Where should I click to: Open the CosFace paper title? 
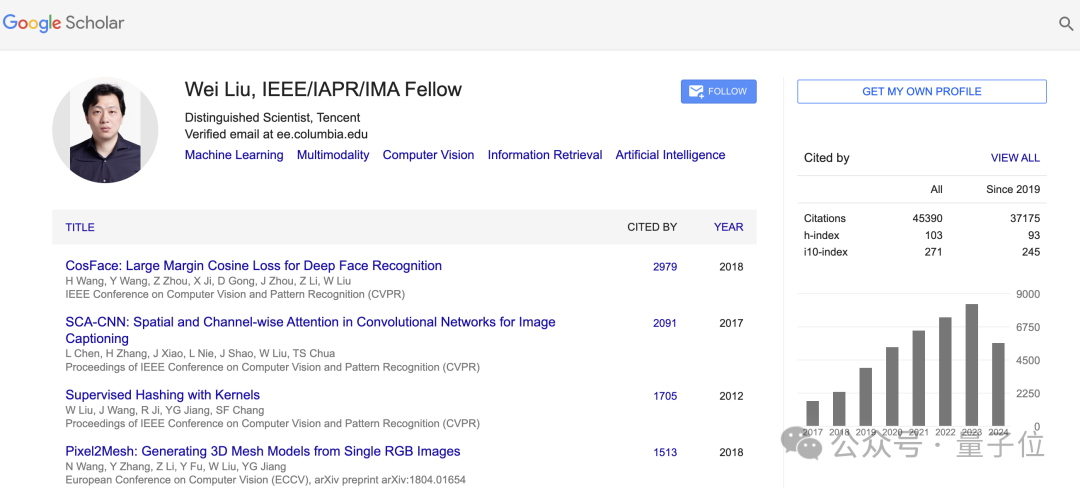click(x=253, y=266)
